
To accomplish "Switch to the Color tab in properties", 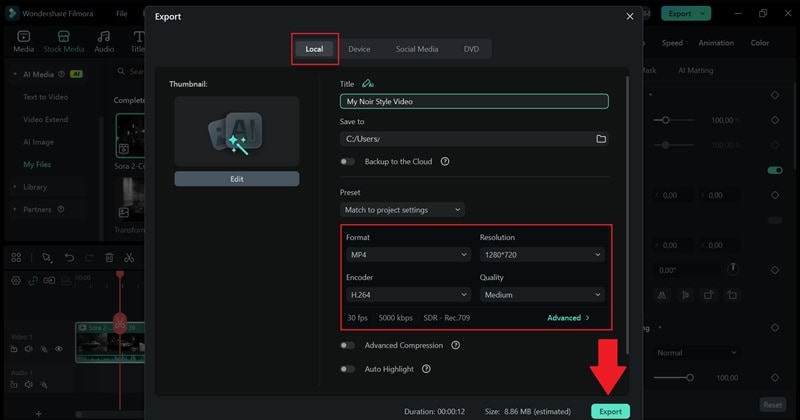I will click(760, 43).
